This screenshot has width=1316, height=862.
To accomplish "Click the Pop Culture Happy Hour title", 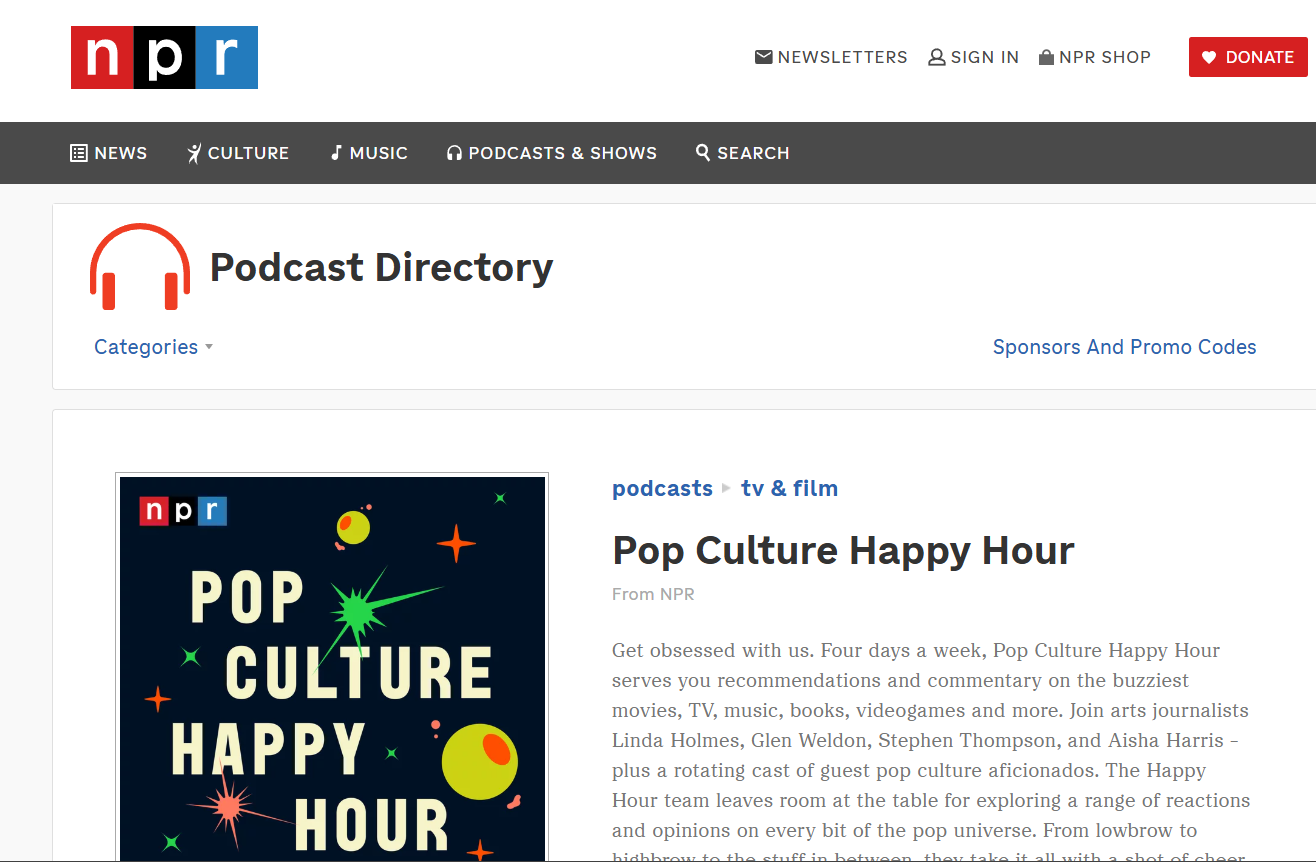I will tap(843, 550).
